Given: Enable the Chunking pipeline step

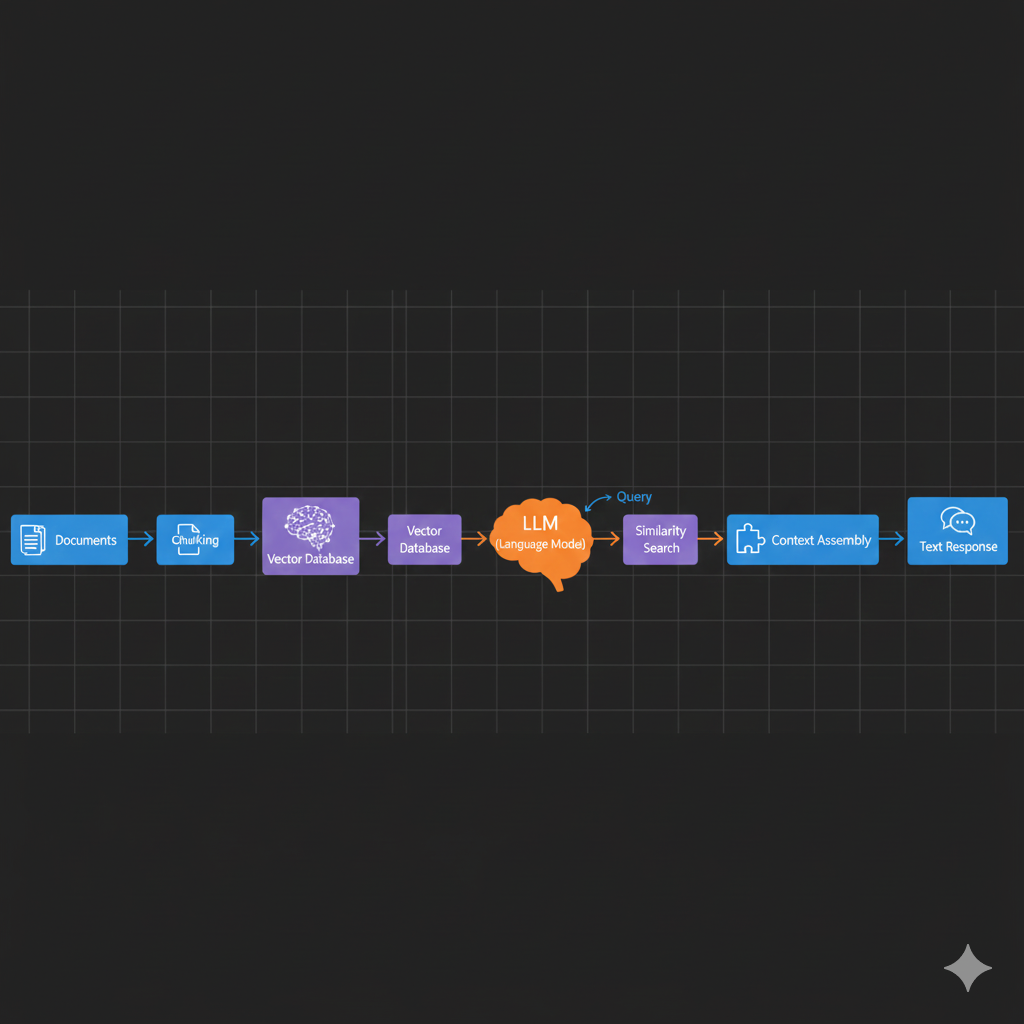Looking at the screenshot, I should (x=195, y=539).
